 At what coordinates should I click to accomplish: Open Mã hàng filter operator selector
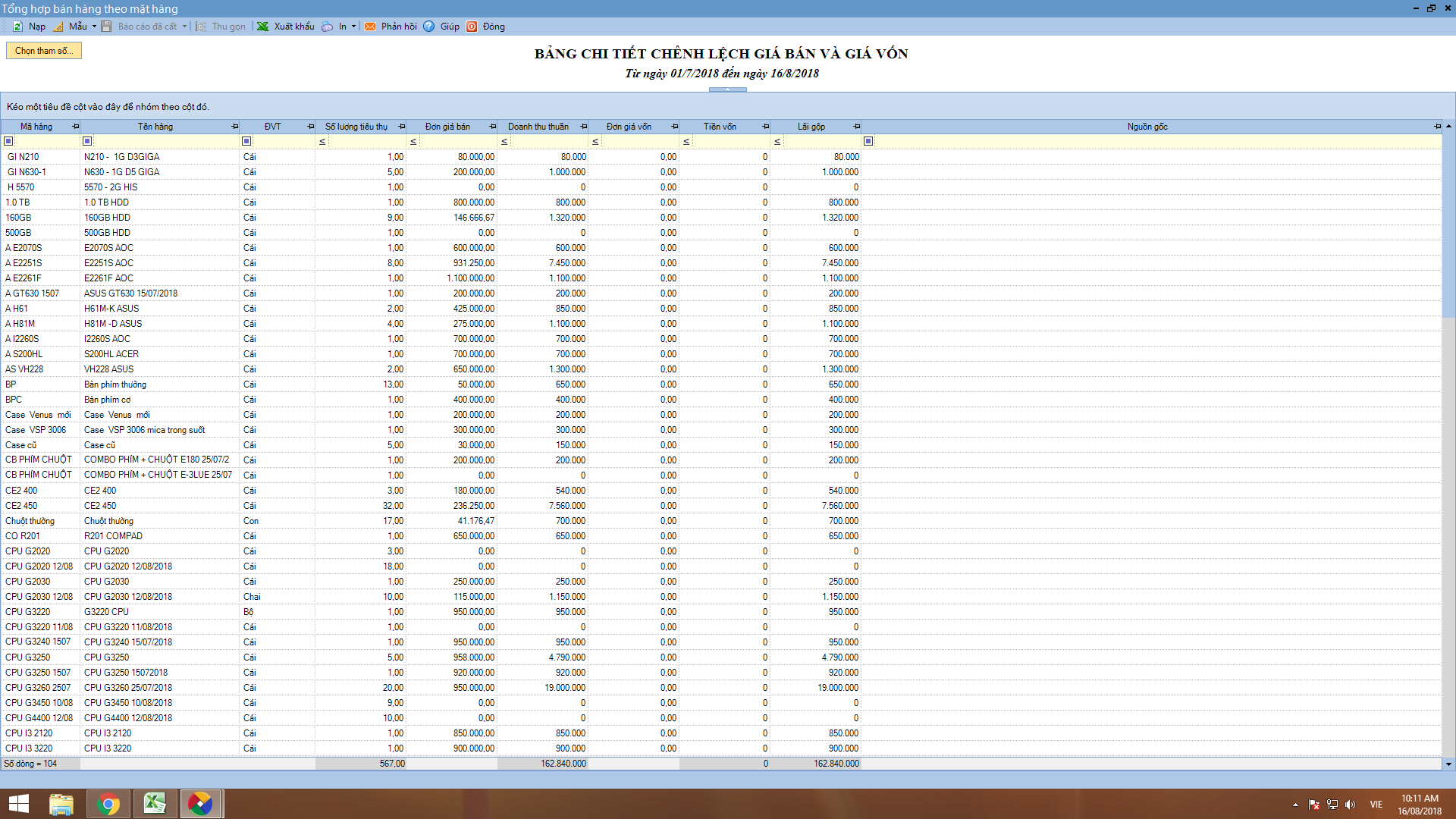[x=9, y=141]
